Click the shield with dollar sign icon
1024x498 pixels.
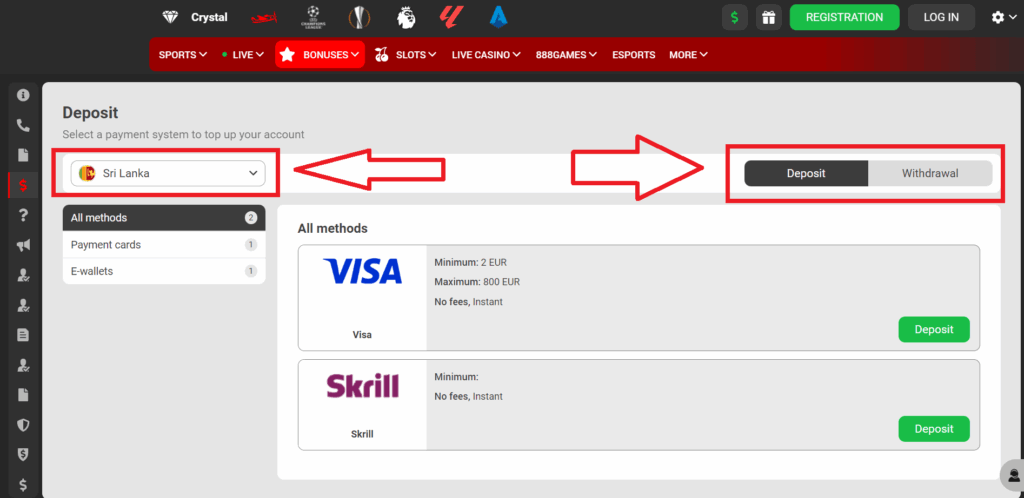point(24,454)
